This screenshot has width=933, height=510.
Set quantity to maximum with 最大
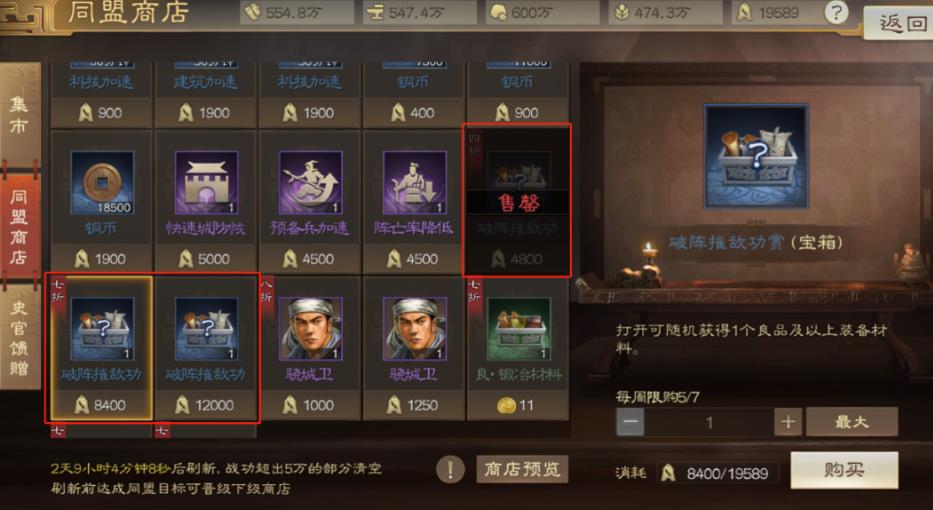click(851, 422)
